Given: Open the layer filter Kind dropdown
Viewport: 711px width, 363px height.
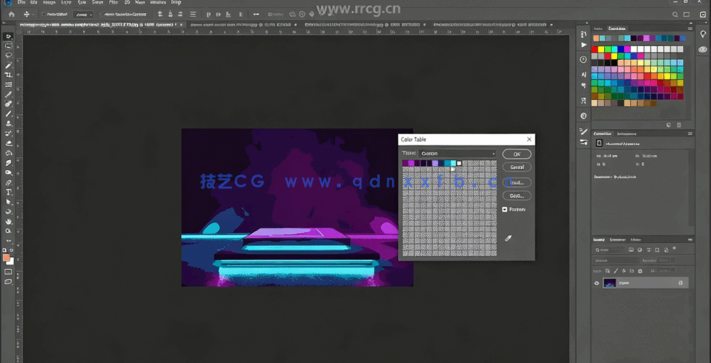Looking at the screenshot, I should point(609,250).
